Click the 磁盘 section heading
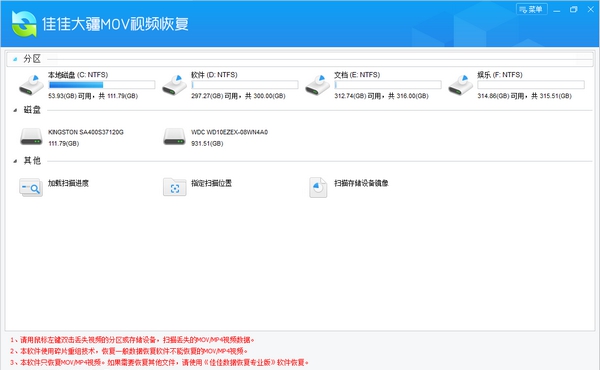 (x=32, y=110)
